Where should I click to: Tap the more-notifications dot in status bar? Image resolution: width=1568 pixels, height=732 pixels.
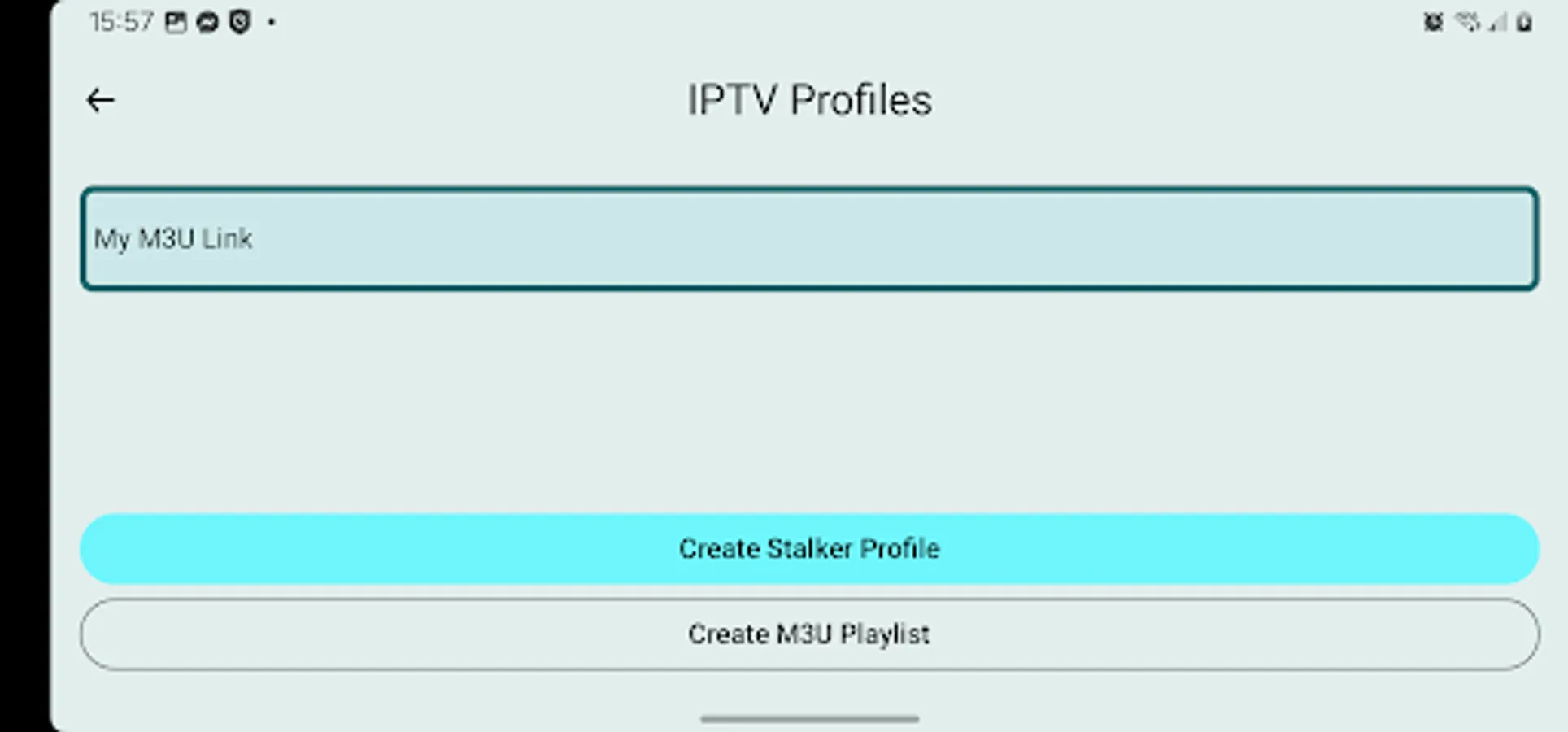[x=272, y=22]
